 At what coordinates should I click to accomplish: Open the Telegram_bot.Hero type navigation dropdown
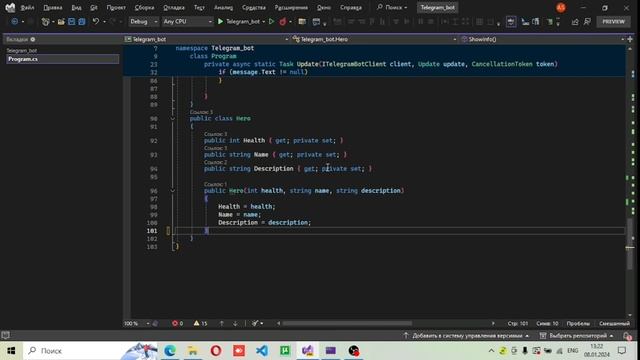pyautogui.click(x=374, y=39)
